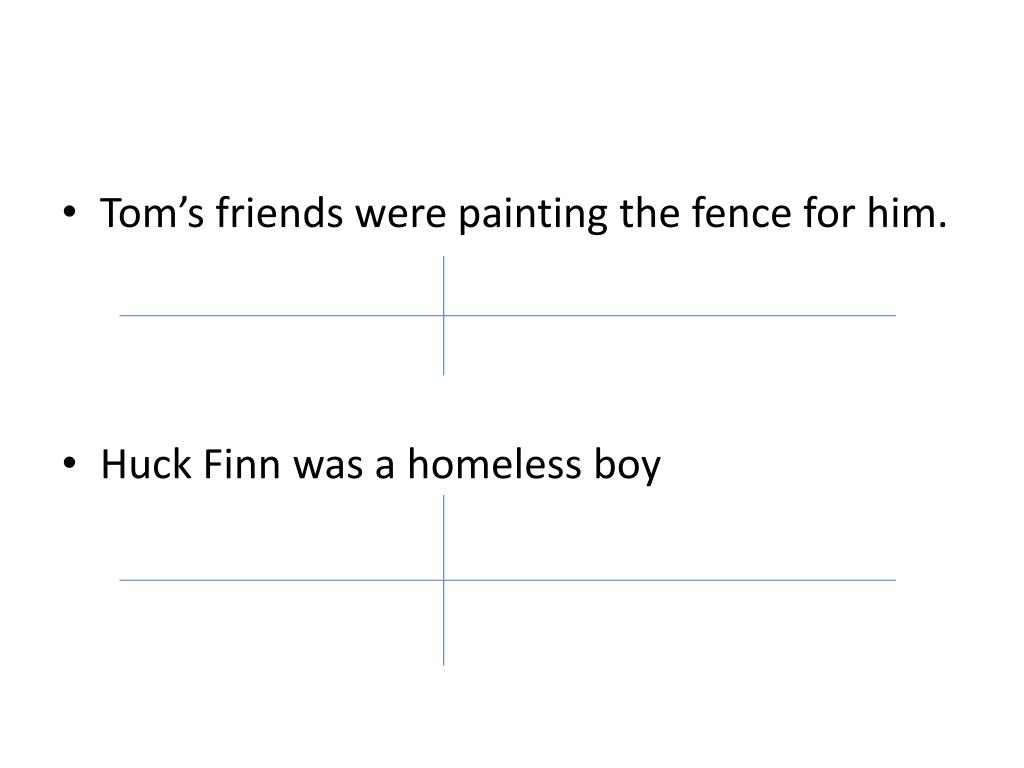This screenshot has height=768, width=1024.
Task: Click the word "Finn"
Action: 242,464
